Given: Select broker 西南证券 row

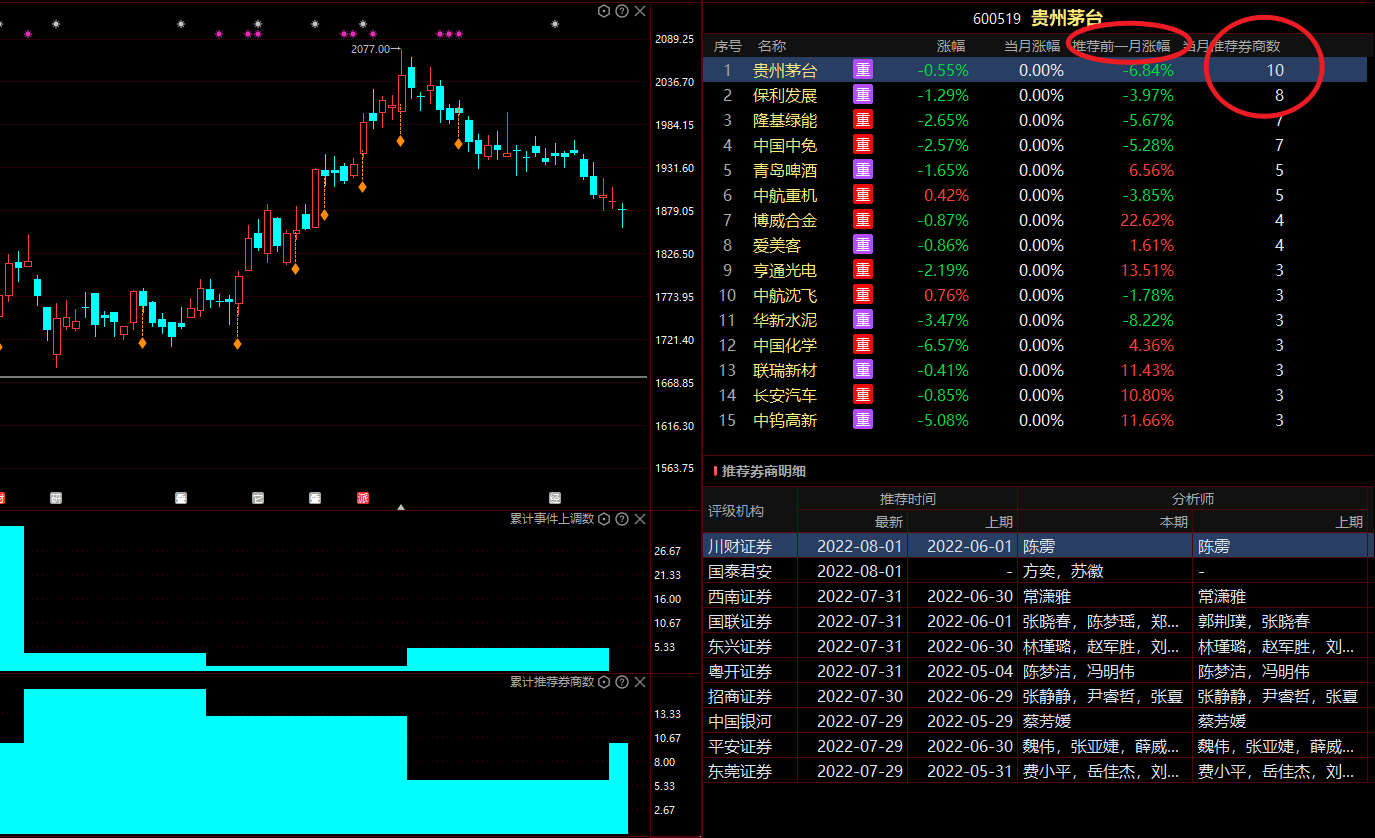Looking at the screenshot, I should (1038, 596).
